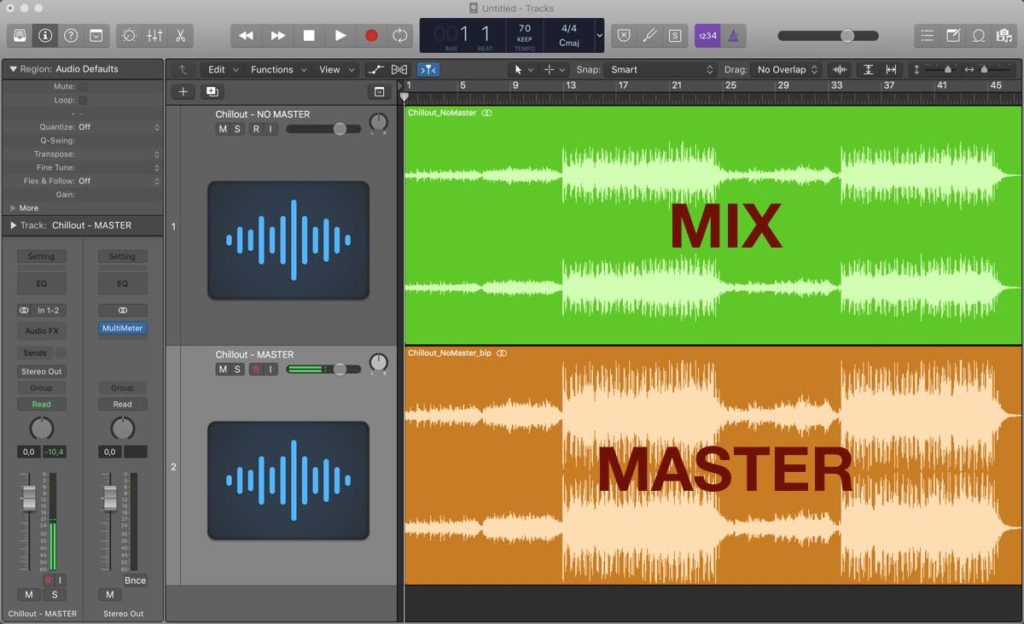The image size is (1024, 624).
Task: Show the Toolbar icon
Action: point(96,36)
